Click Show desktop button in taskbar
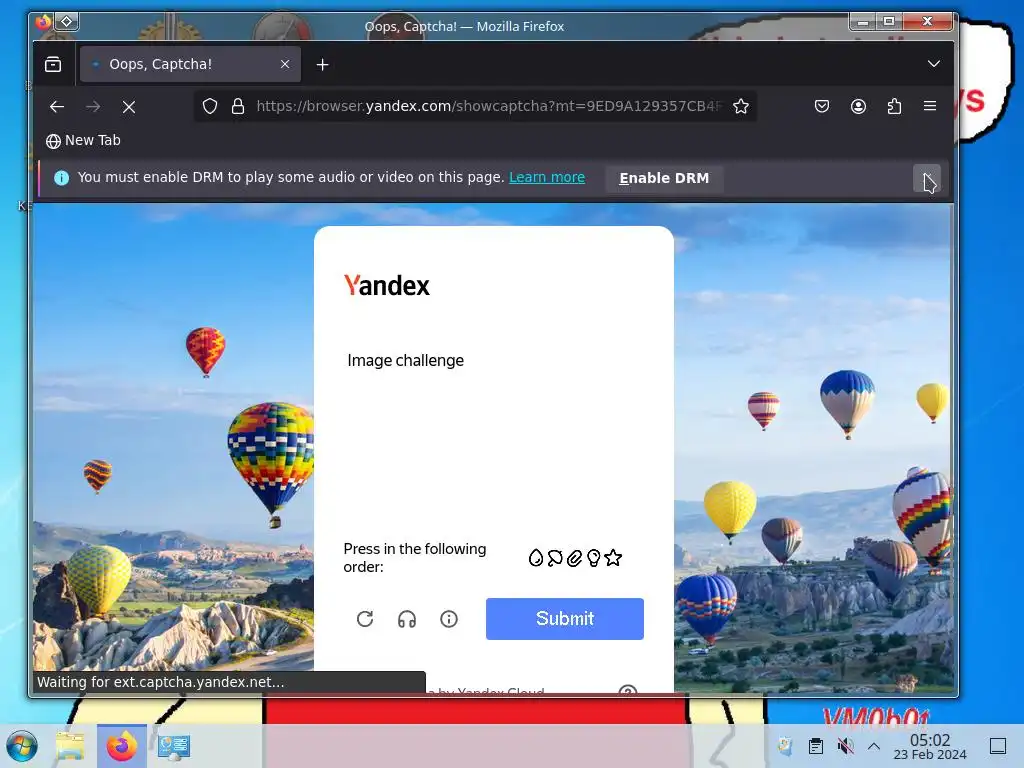 pos(998,746)
